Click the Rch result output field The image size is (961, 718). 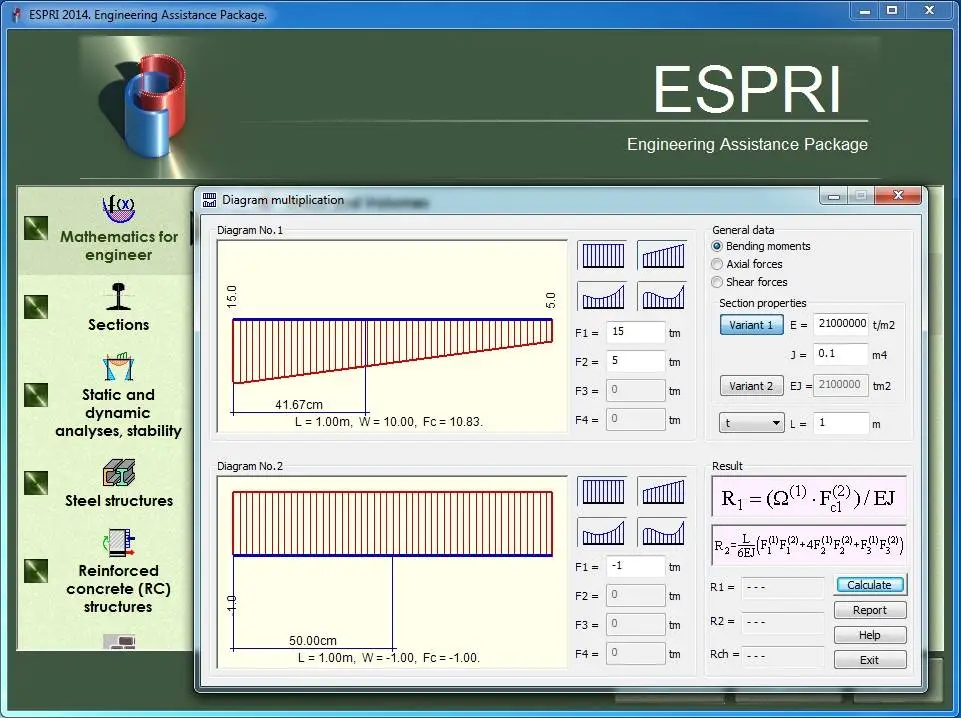(783, 656)
